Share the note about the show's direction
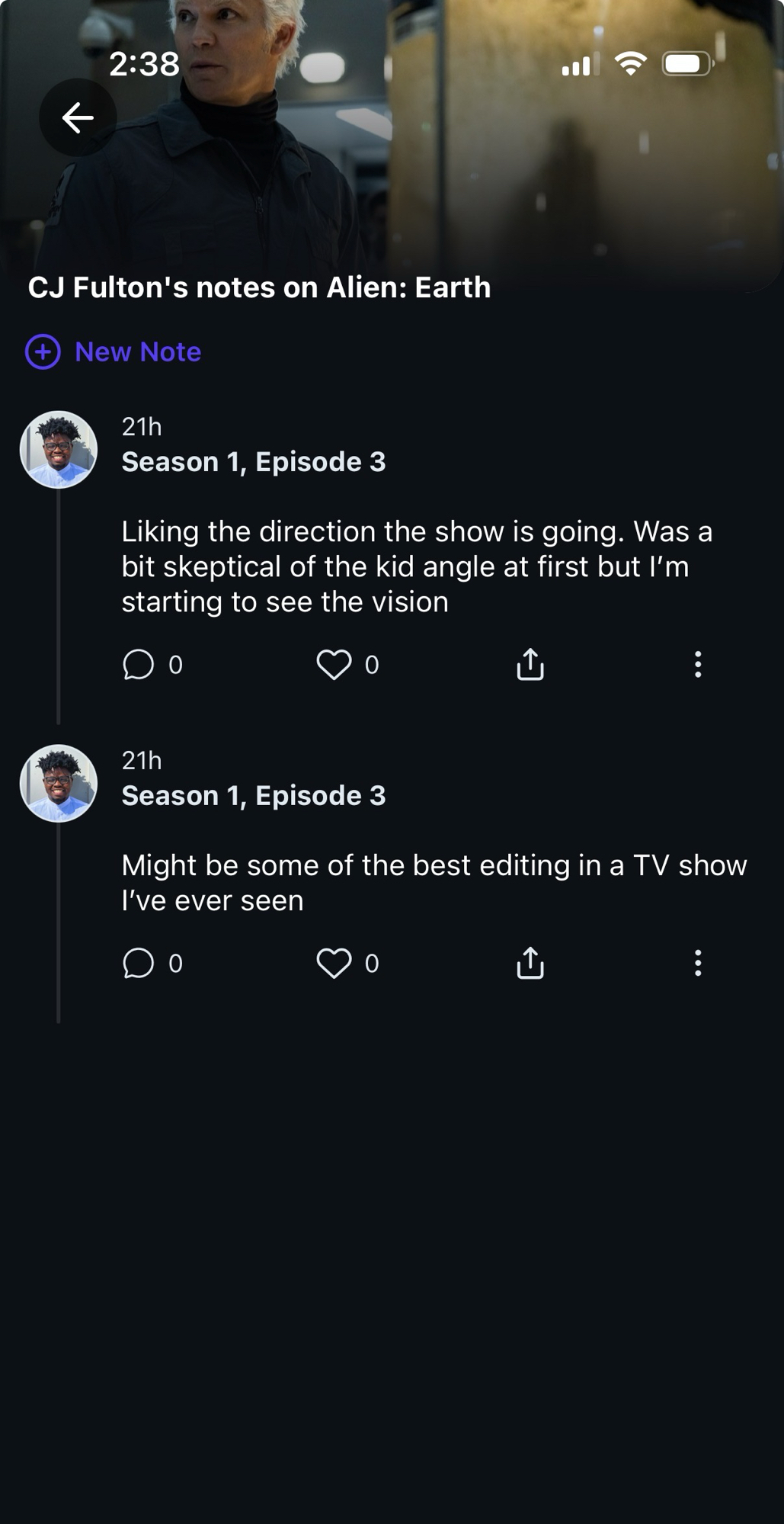This screenshot has width=784, height=1524. click(530, 664)
